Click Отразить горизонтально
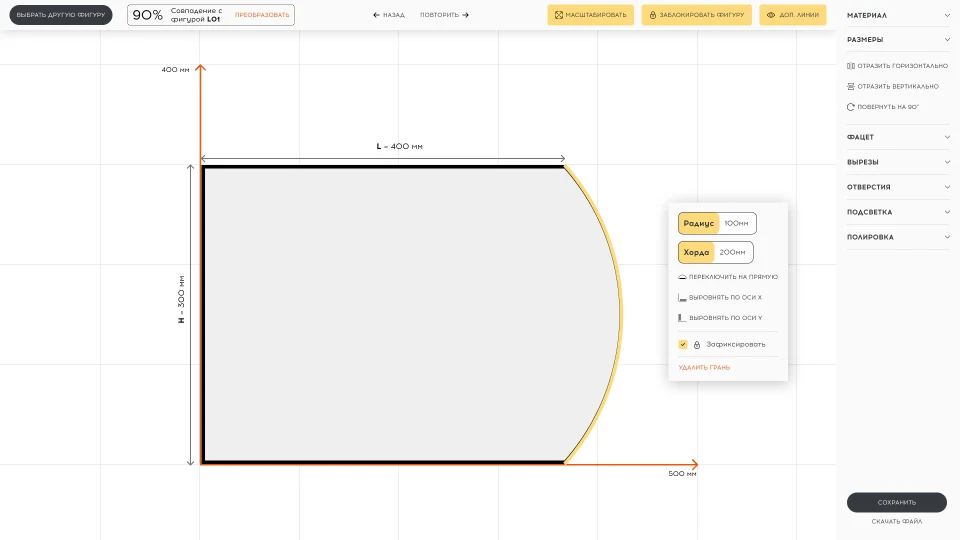960x540 pixels. [x=897, y=66]
